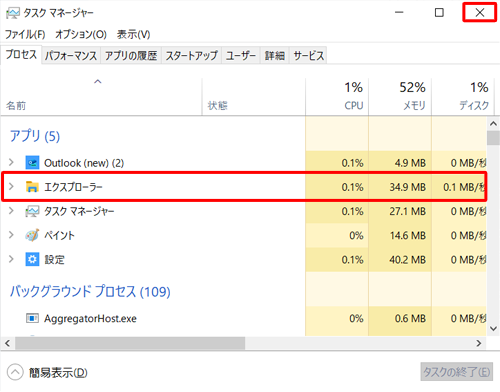Switch to the パフォーマンス tab
The image size is (500, 392).
pyautogui.click(x=71, y=55)
